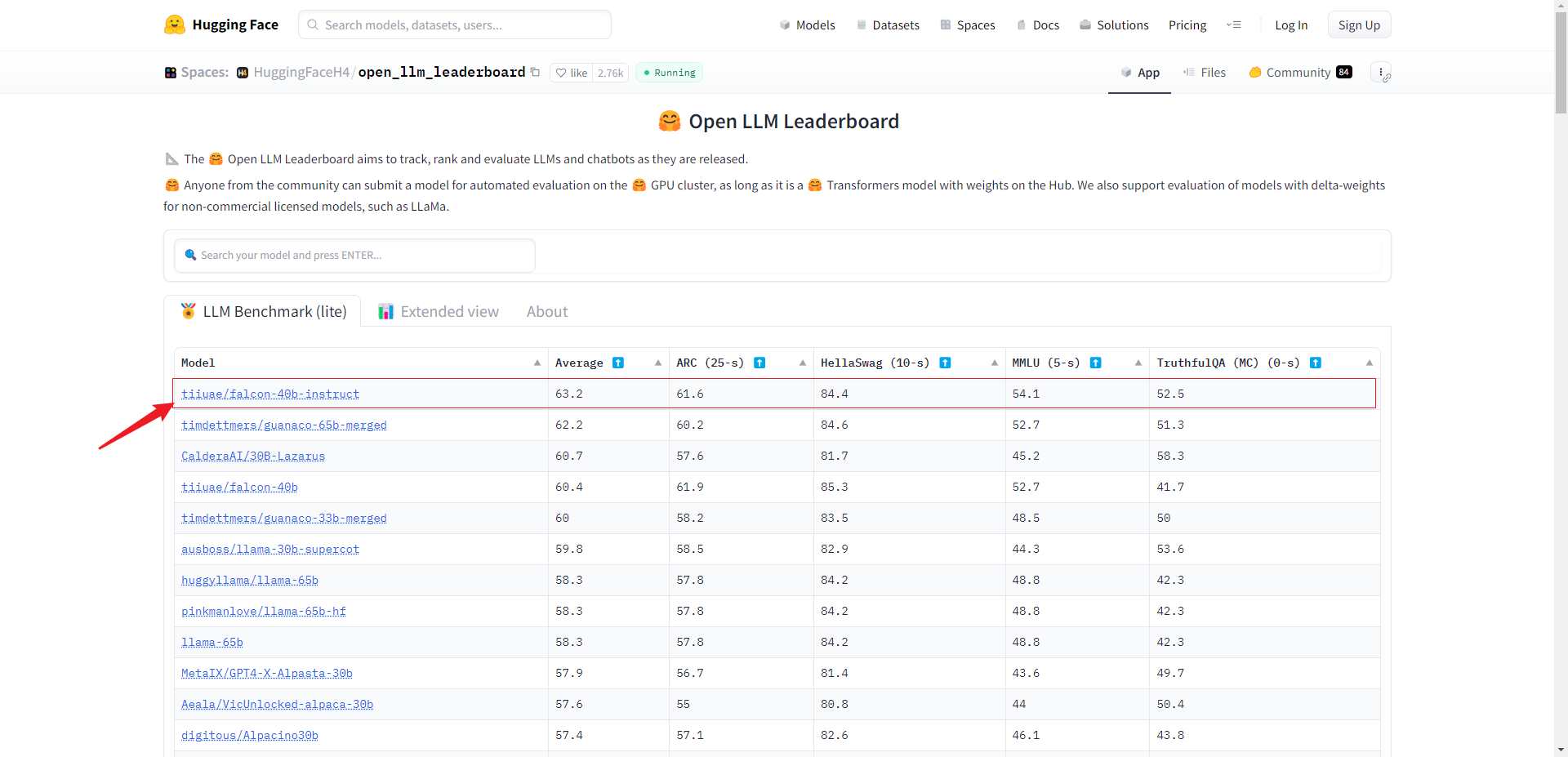Open the Models nav item

tap(807, 25)
